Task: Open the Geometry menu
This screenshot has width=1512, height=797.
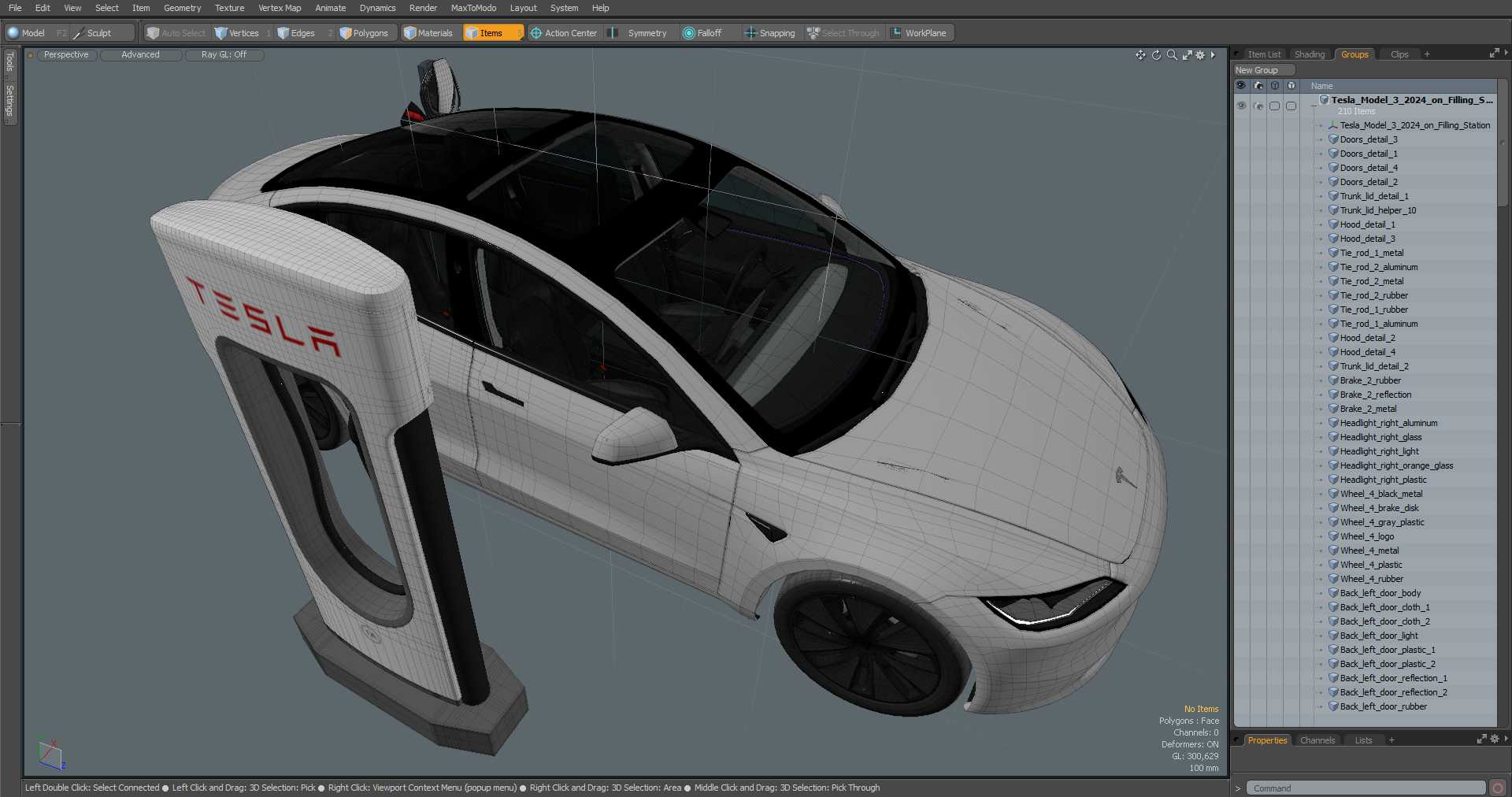Action: 182,8
